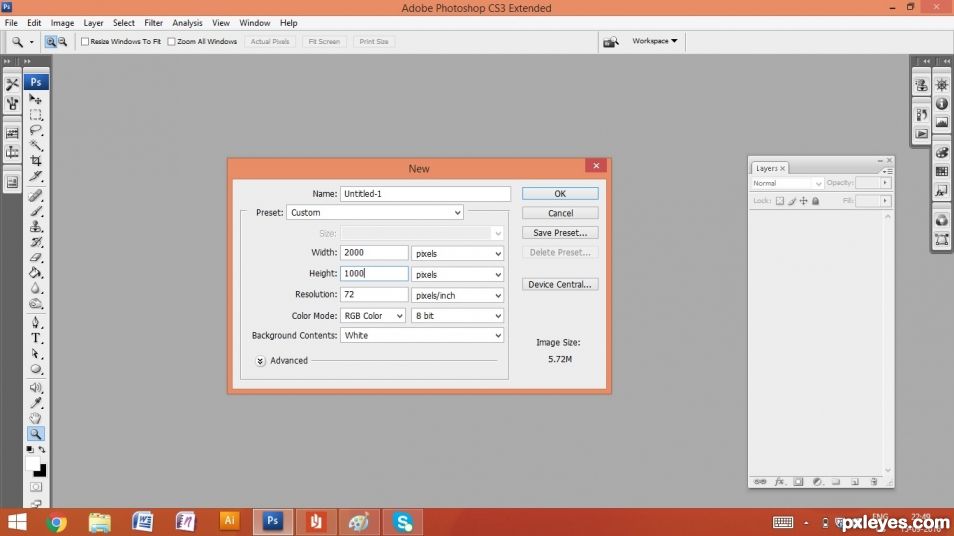
Task: Open Color Mode RGB Color dropdown
Action: click(x=372, y=316)
